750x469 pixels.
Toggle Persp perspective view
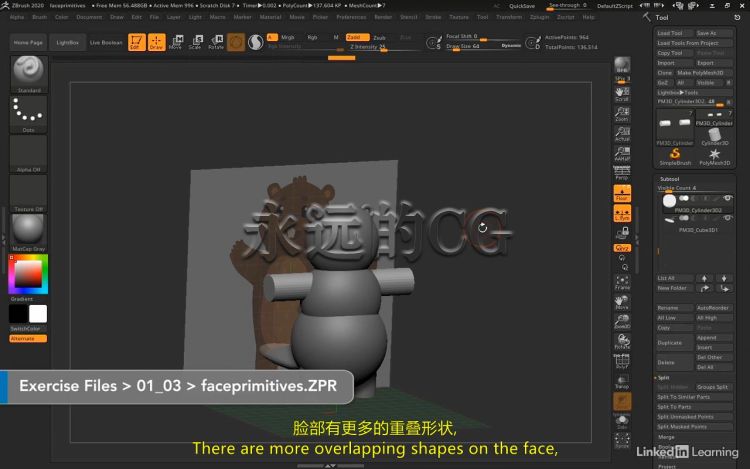pos(622,173)
